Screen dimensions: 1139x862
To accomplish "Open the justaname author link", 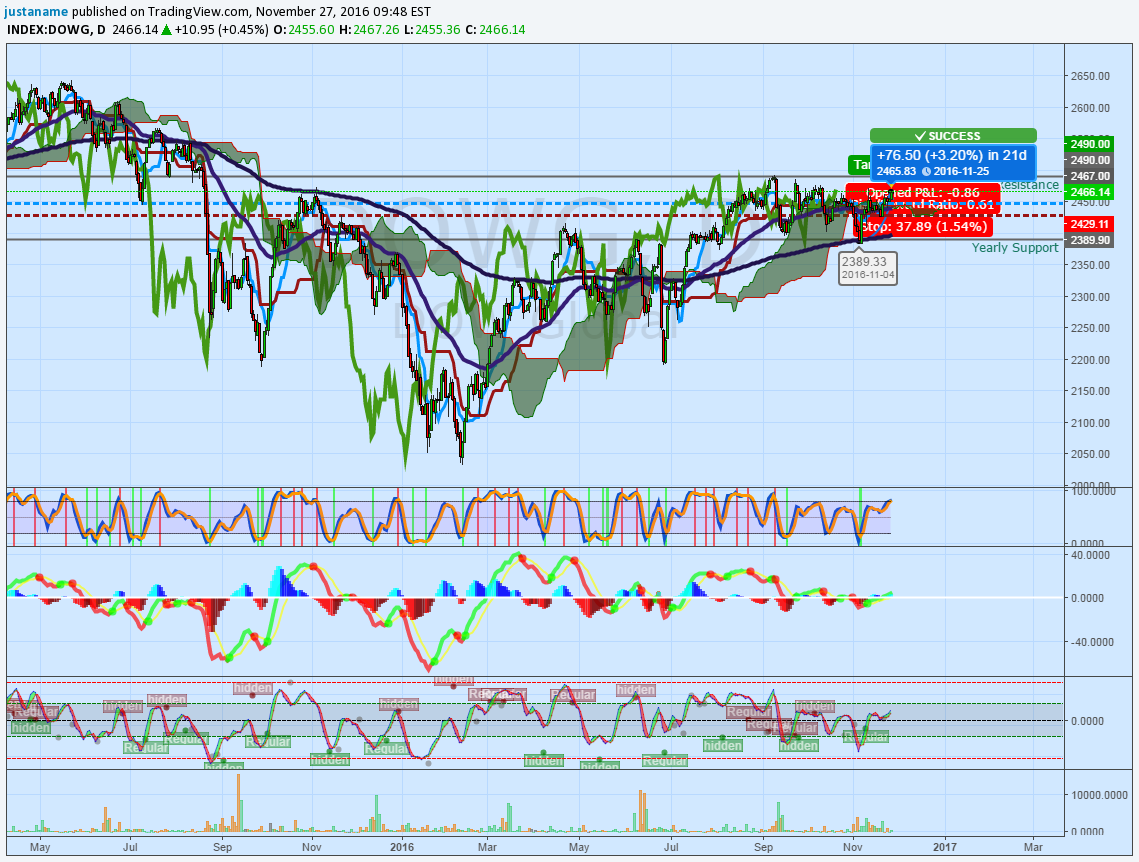I will (36, 12).
